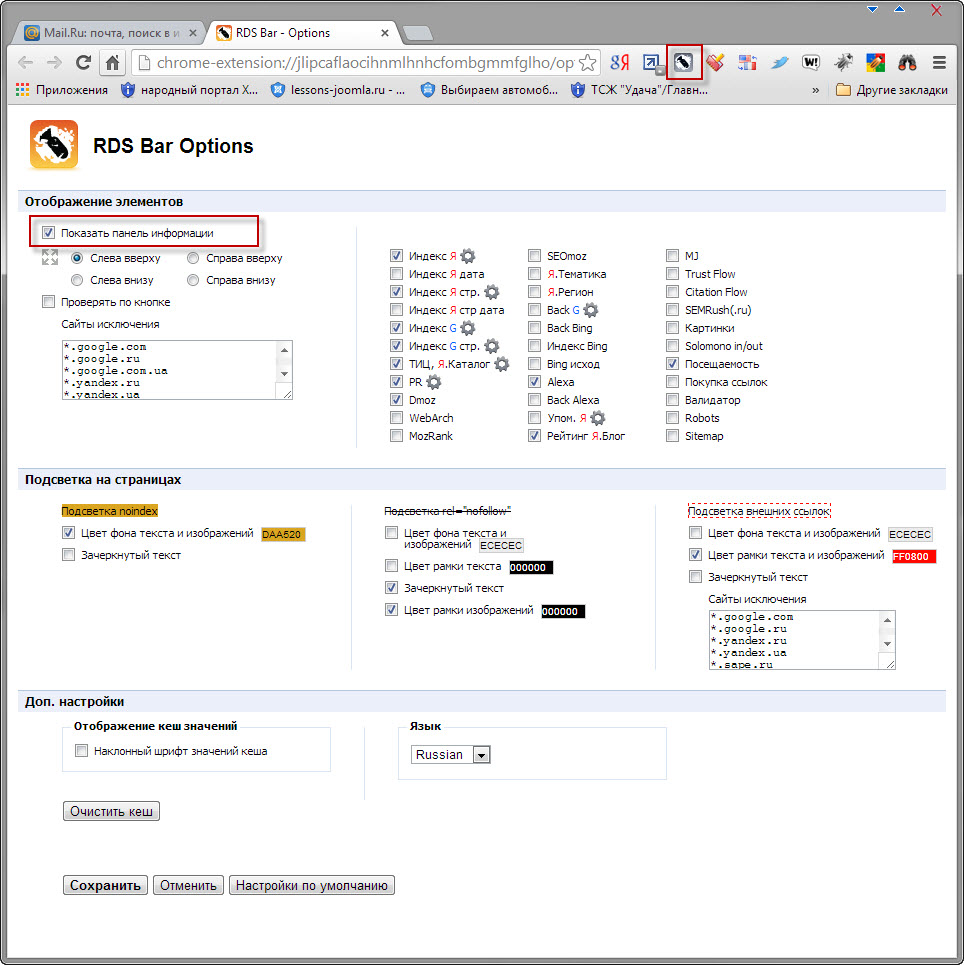Open a new browser tab
This screenshot has height=965, width=964.
click(417, 33)
